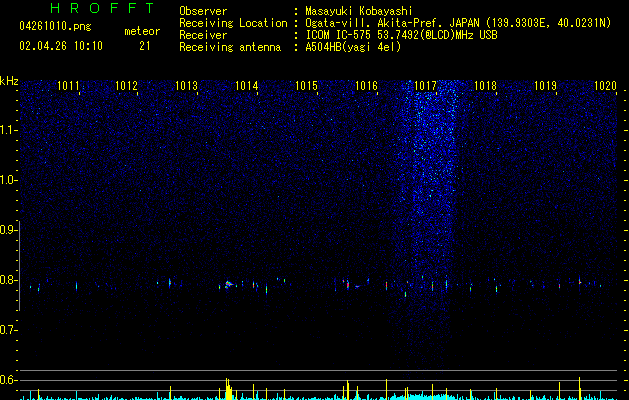Click time marker 1019

point(546,86)
